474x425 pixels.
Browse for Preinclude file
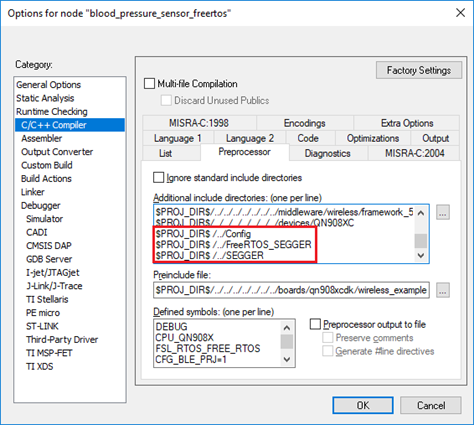point(443,290)
